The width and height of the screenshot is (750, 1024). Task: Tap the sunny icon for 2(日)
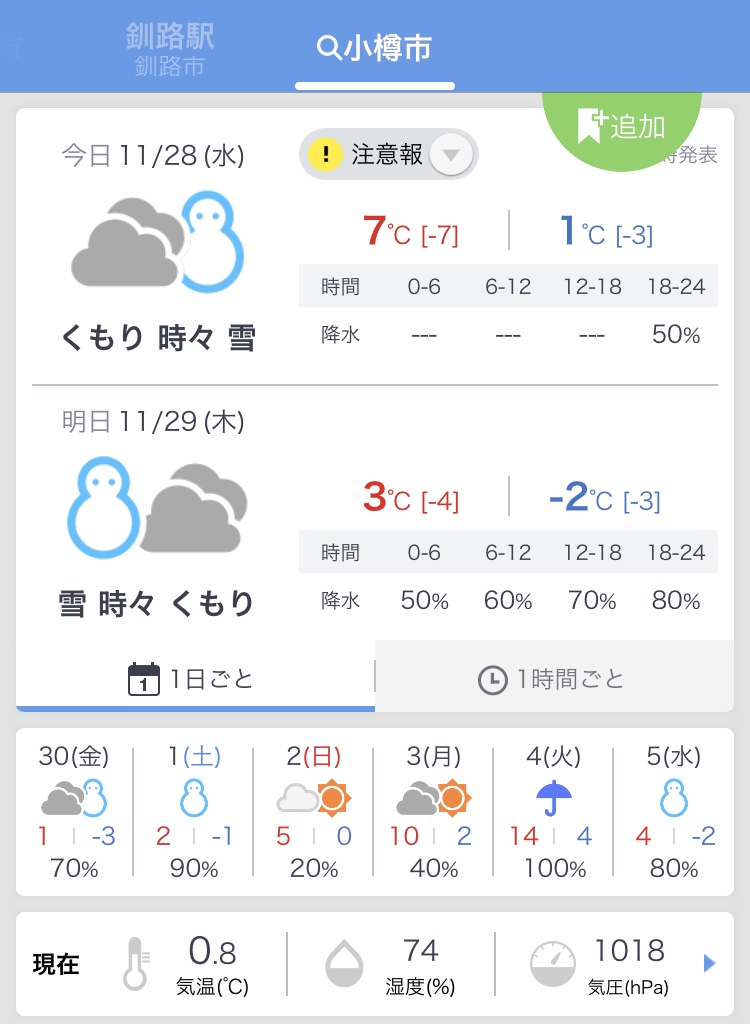click(x=333, y=797)
